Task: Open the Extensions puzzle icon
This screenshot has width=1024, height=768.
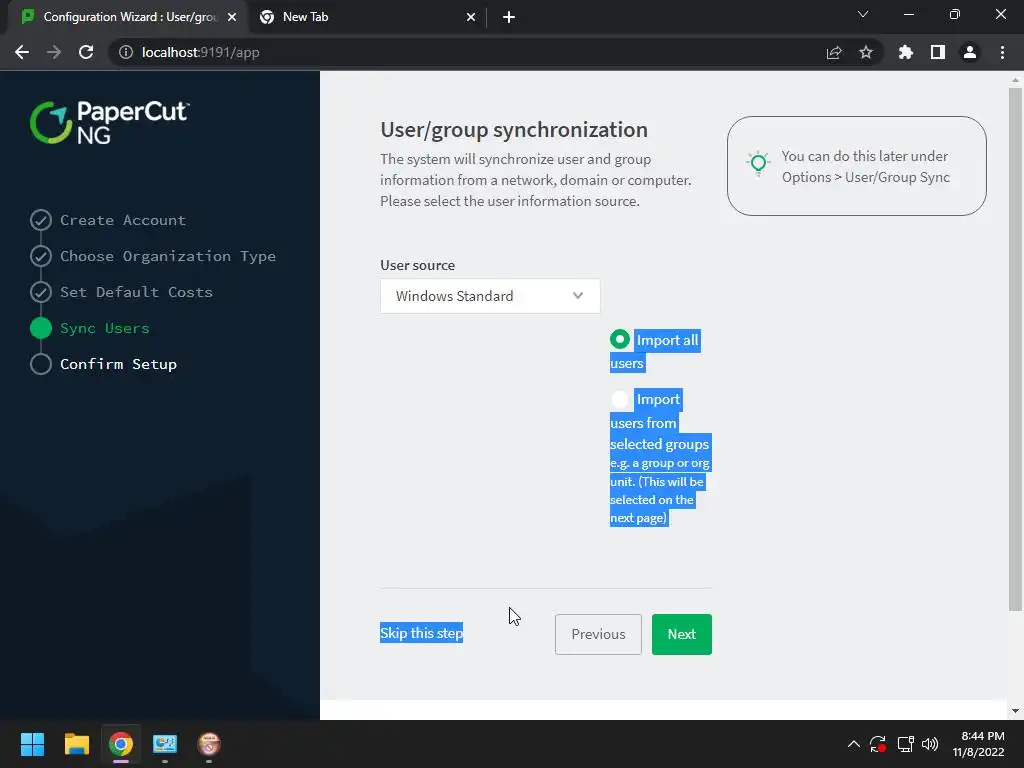Action: [905, 52]
